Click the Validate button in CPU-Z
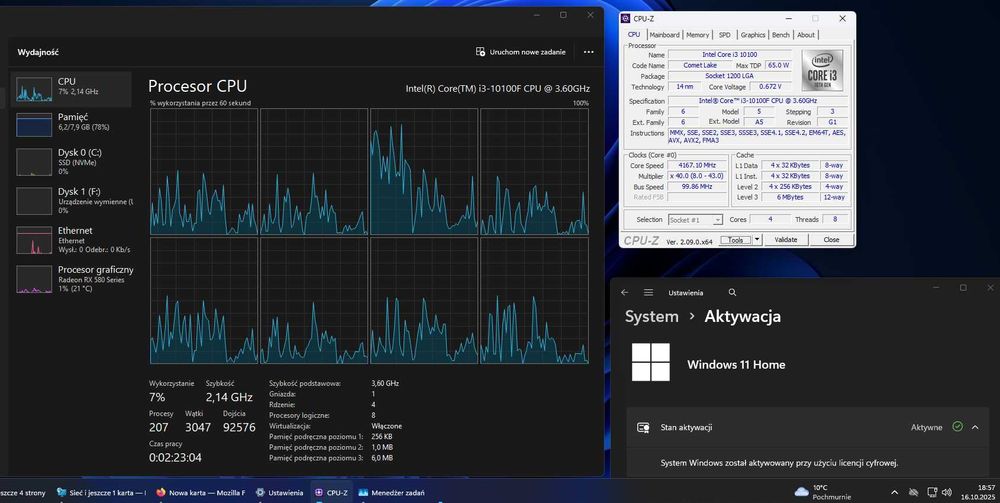The width and height of the screenshot is (1000, 503). click(785, 240)
